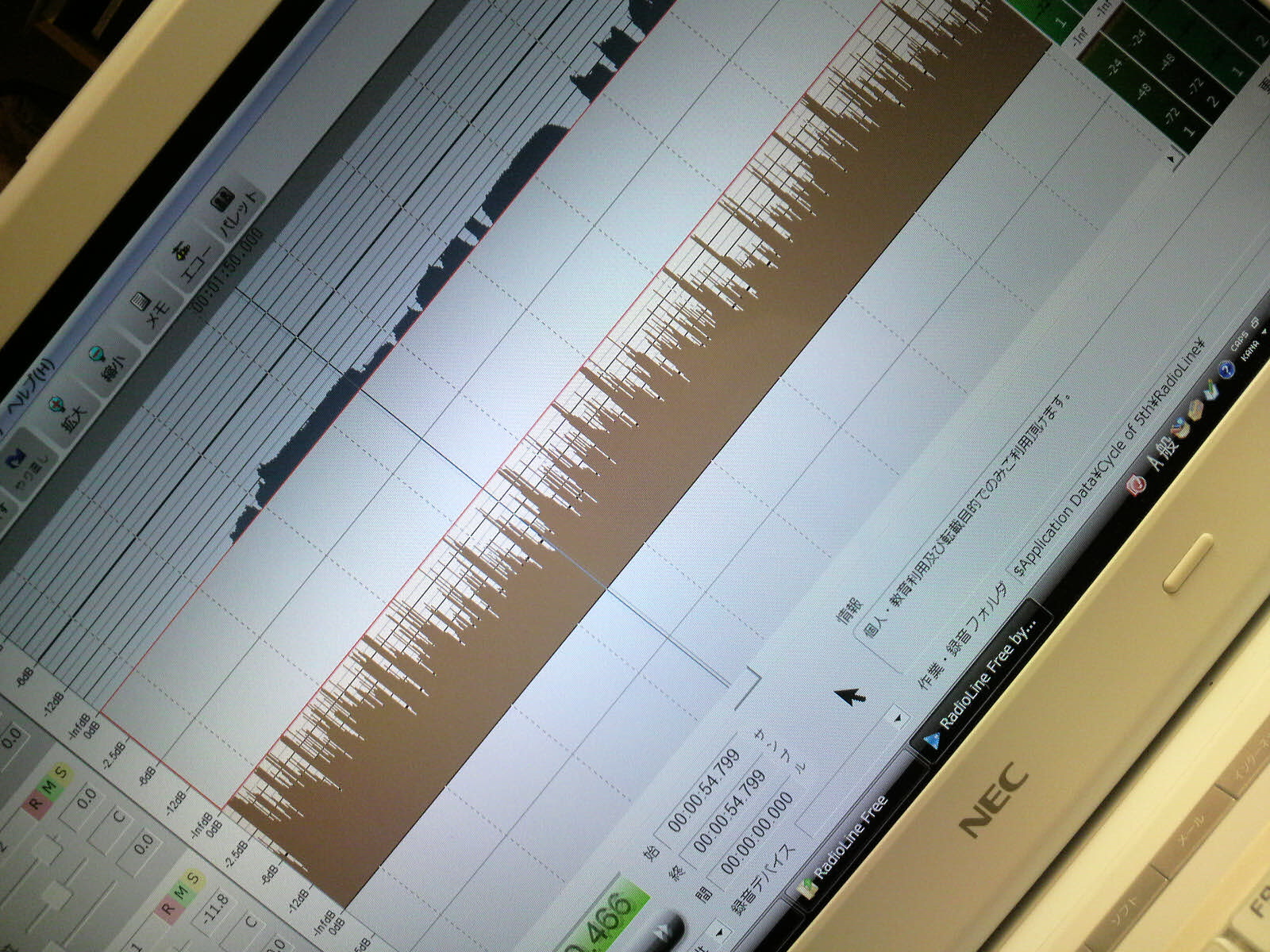Screen dimensions: 1270x952
Task: Click the green time counter display
Action: (x=608, y=912)
